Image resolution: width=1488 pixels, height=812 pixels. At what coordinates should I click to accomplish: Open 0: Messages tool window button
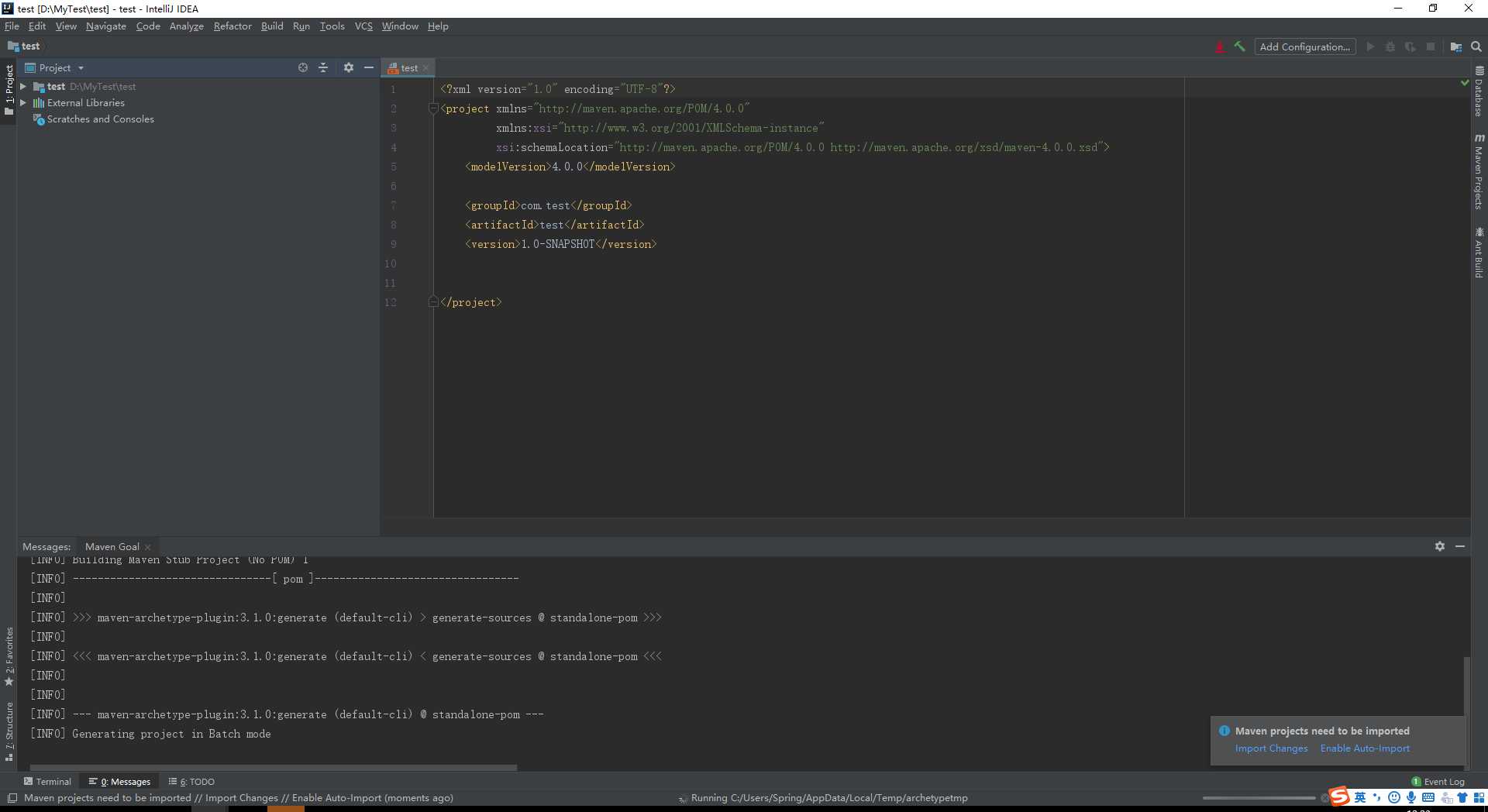point(120,782)
